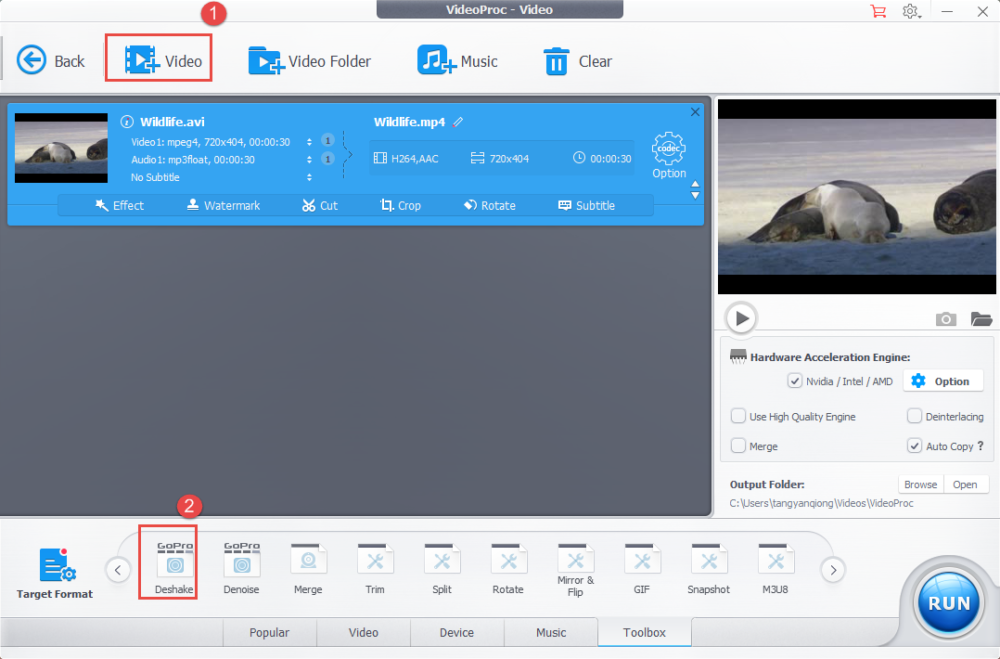
Task: Click the Wildlife.mp4 output name
Action: coord(409,122)
